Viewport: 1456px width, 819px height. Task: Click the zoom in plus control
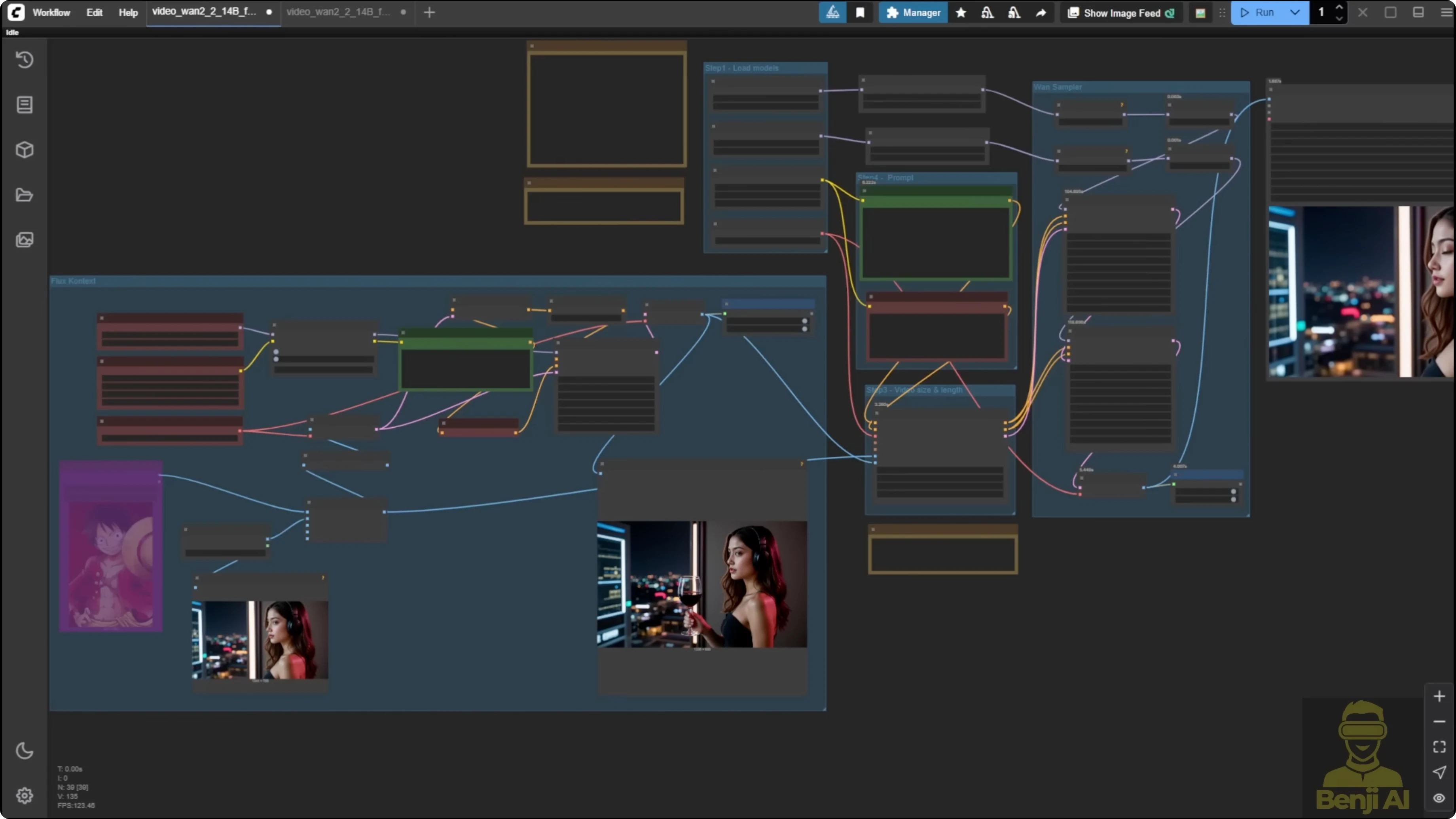(x=1439, y=696)
